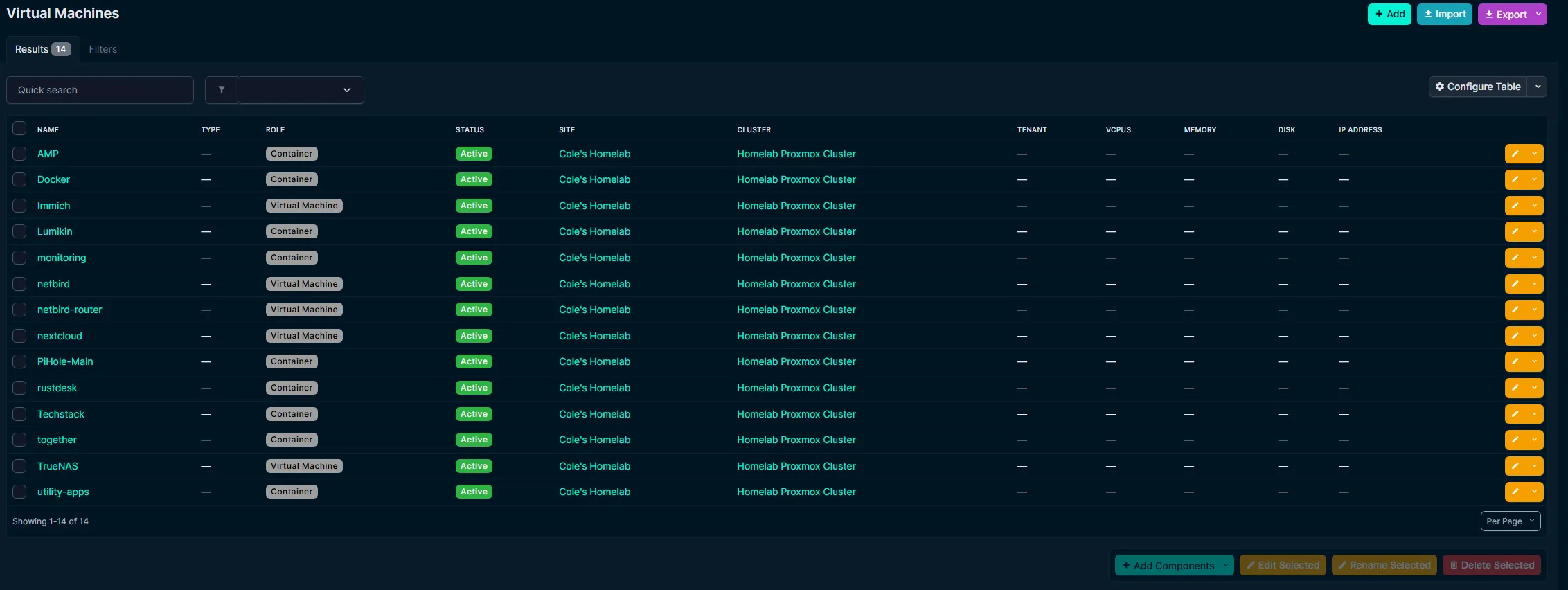Sort by the IP Address column header
The width and height of the screenshot is (1568, 590).
pos(1360,129)
